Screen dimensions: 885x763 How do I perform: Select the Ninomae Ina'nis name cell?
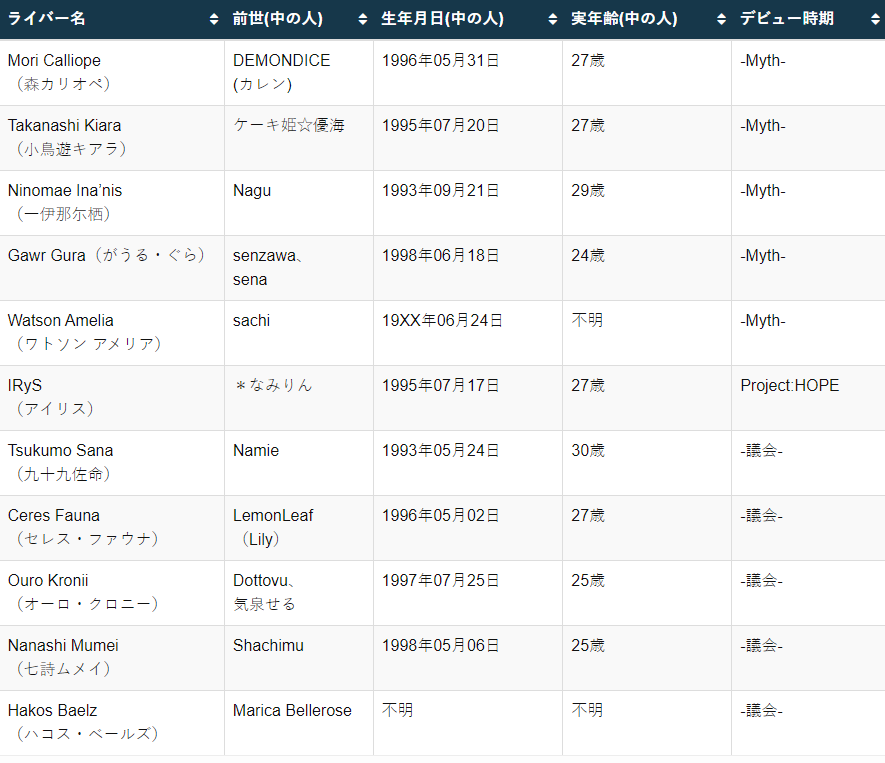click(112, 202)
